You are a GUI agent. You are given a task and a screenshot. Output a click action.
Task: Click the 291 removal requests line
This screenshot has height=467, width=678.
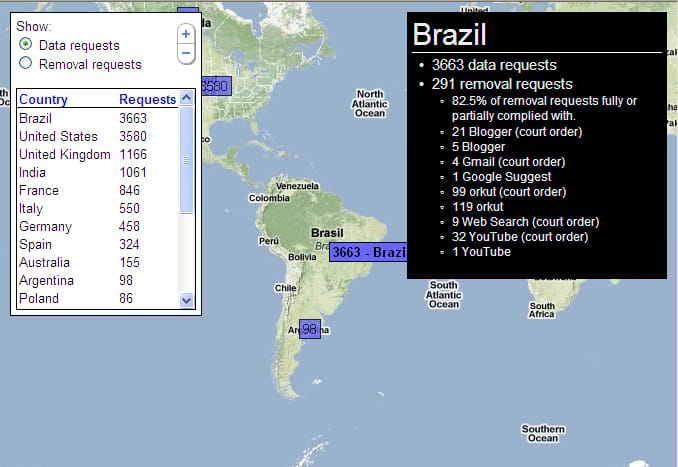point(502,84)
